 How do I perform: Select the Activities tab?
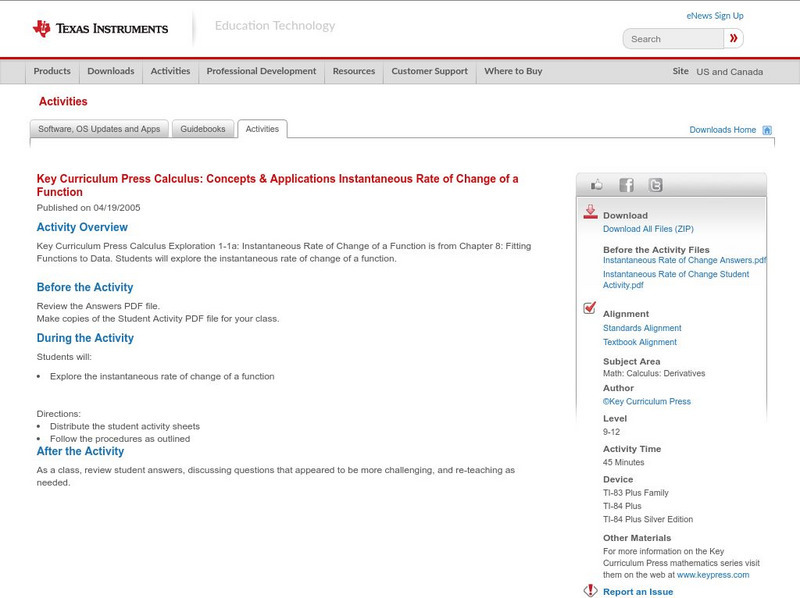[262, 129]
